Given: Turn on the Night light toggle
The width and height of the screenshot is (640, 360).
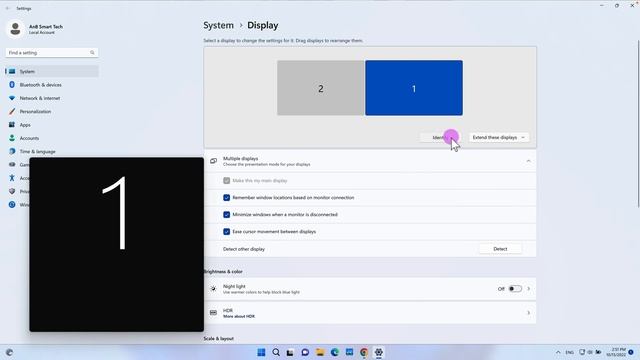Looking at the screenshot, I should [515, 289].
